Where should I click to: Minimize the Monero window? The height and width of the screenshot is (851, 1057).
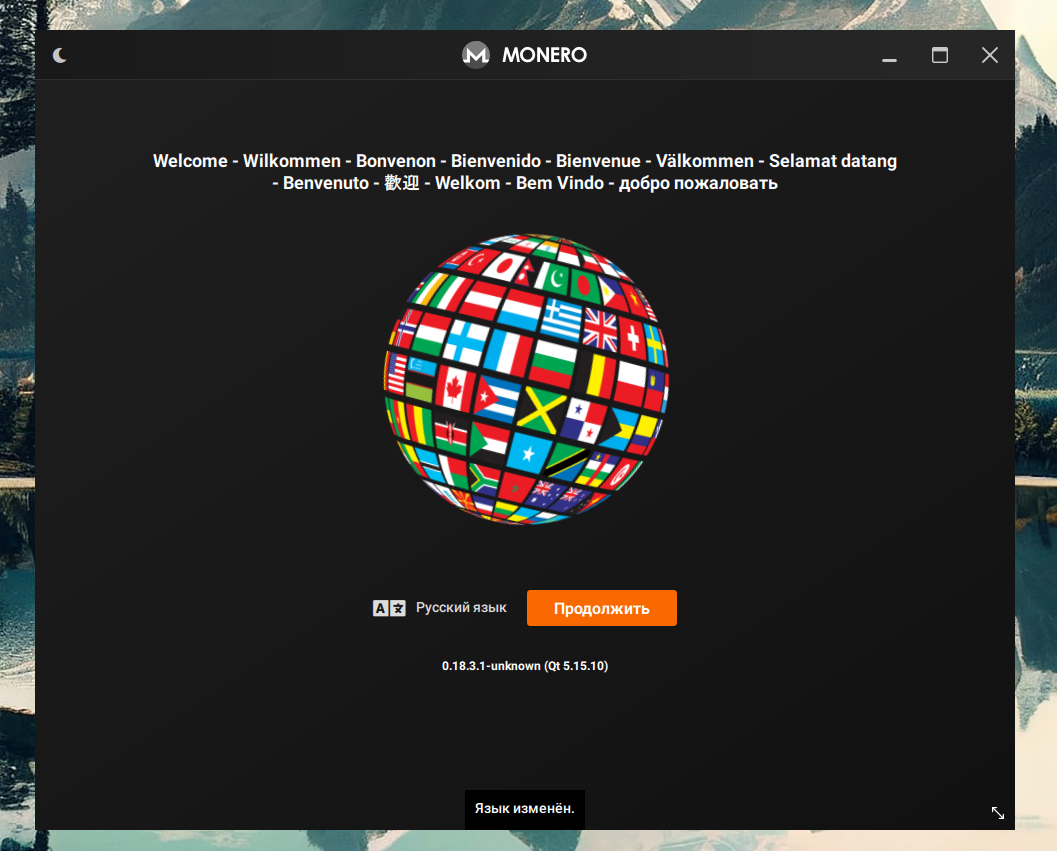coord(889,56)
